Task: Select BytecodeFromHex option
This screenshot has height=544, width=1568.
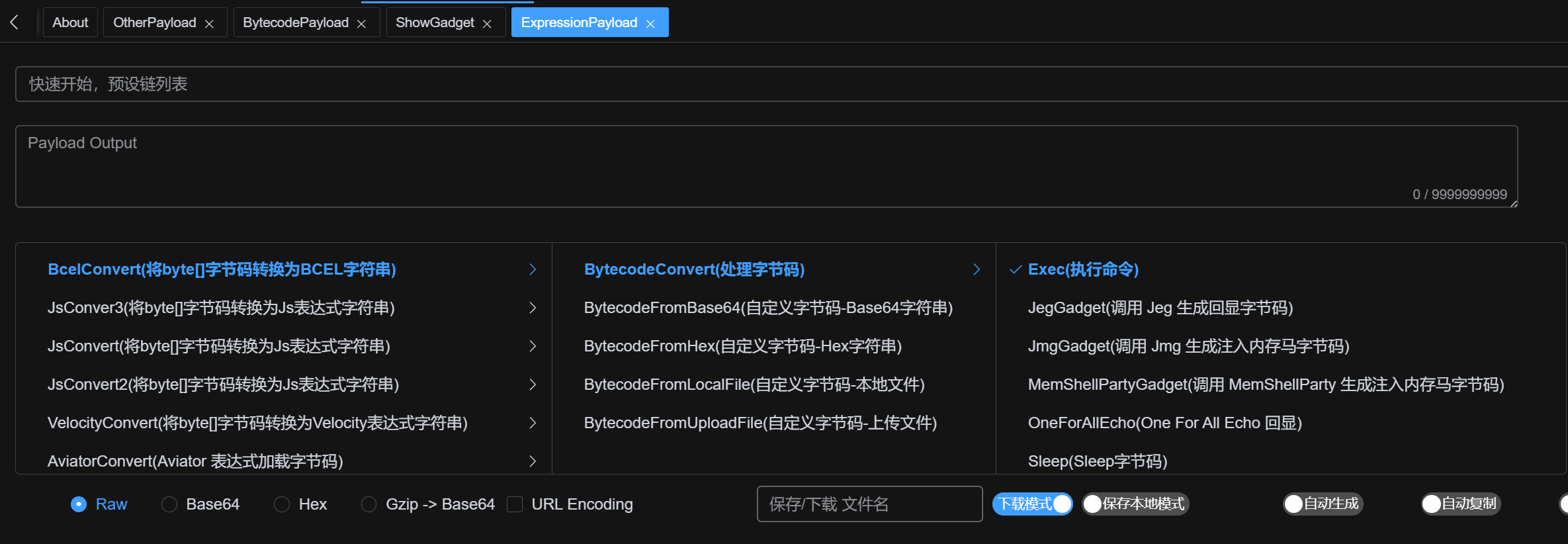Action: (742, 346)
